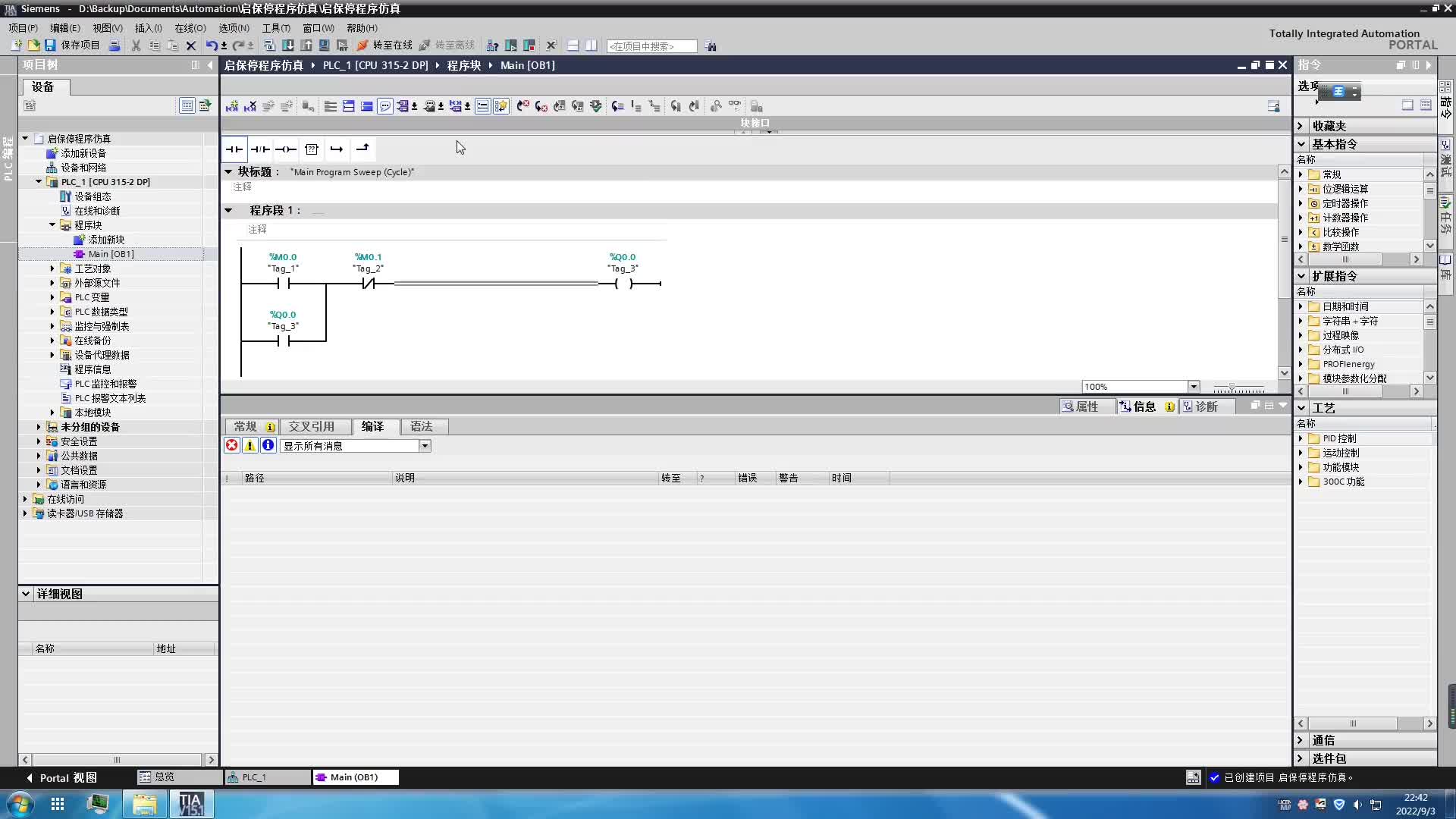This screenshot has height=819, width=1456.
Task: Click the editor vertical scrollbar down arrow
Action: [1284, 372]
